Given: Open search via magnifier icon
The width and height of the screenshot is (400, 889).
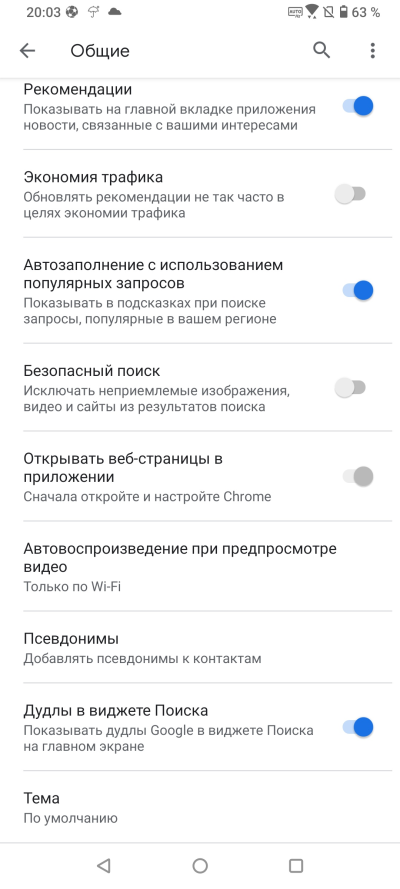Looking at the screenshot, I should coord(321,50).
